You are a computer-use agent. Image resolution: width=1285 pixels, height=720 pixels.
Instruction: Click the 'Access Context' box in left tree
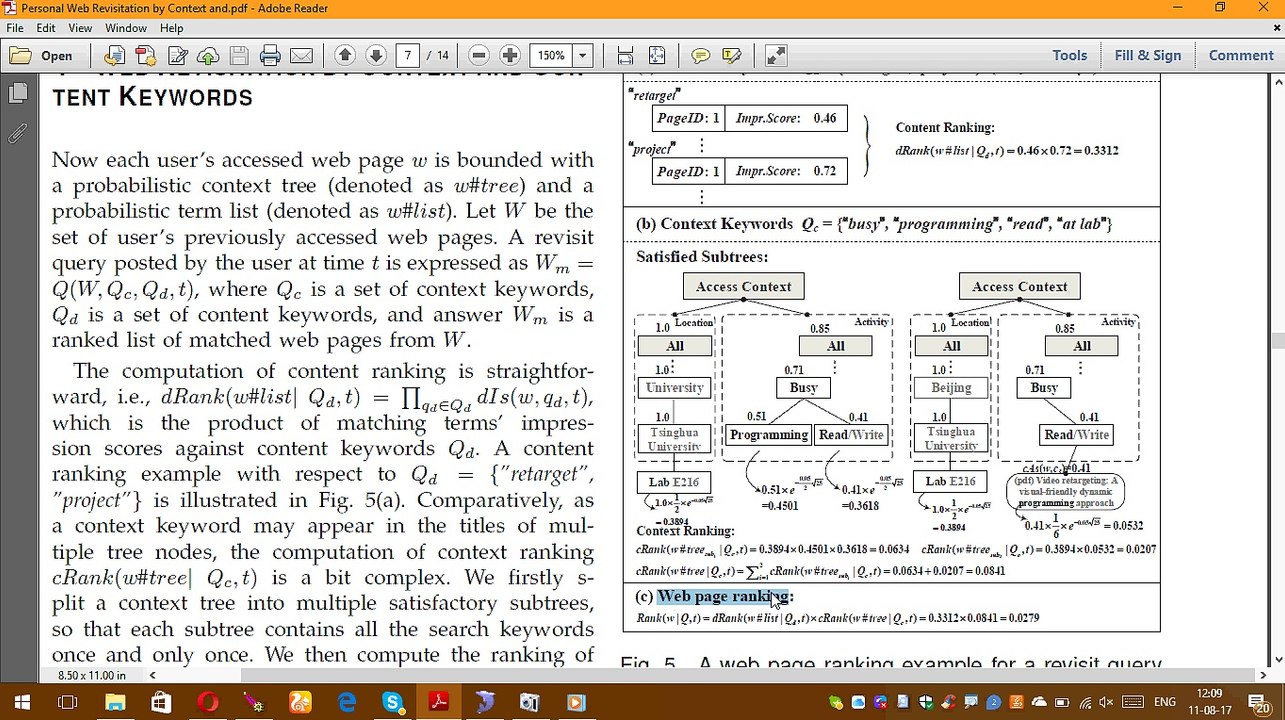(x=743, y=287)
